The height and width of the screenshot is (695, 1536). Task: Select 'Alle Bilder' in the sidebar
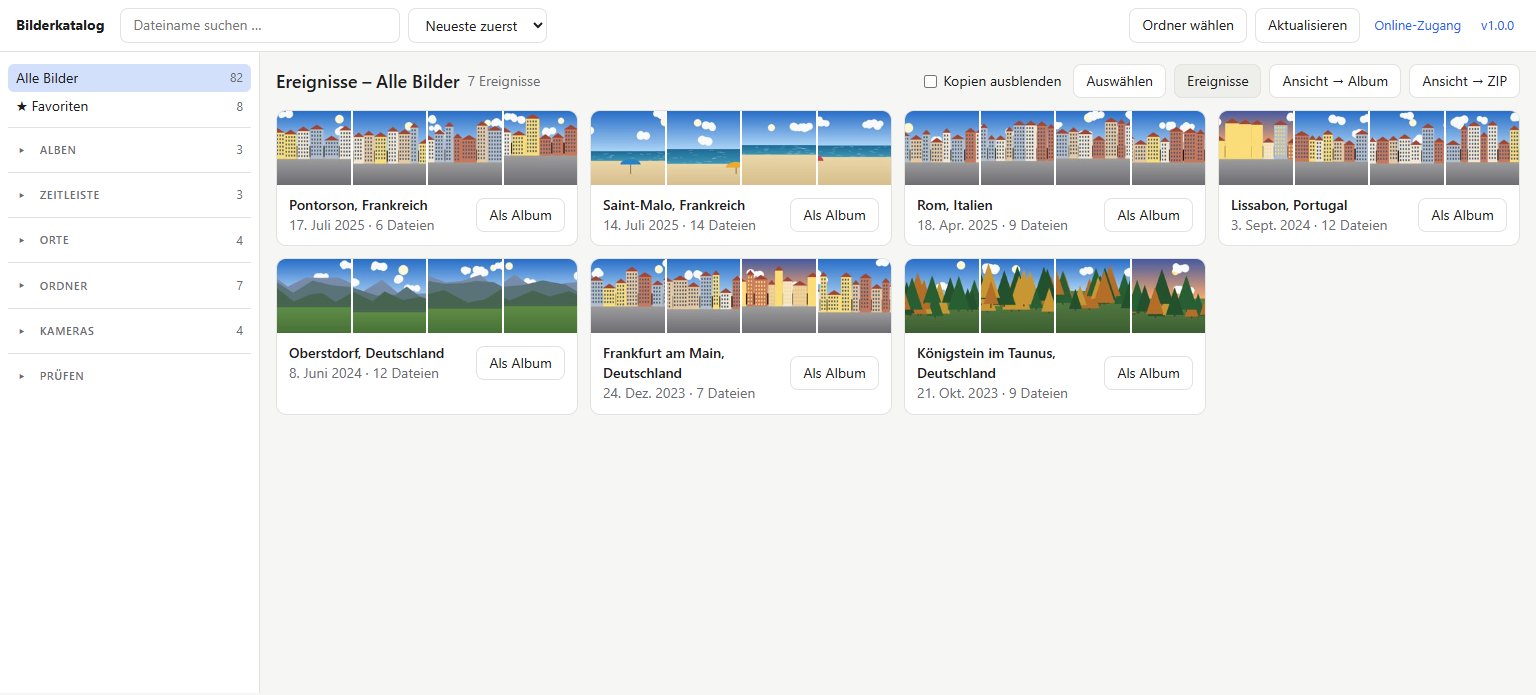[129, 78]
